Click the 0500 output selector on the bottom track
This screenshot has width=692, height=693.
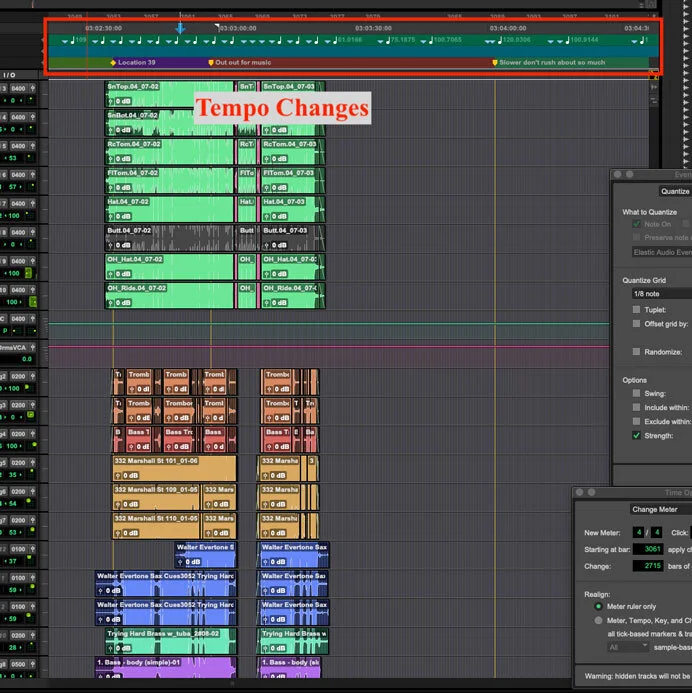[18, 664]
